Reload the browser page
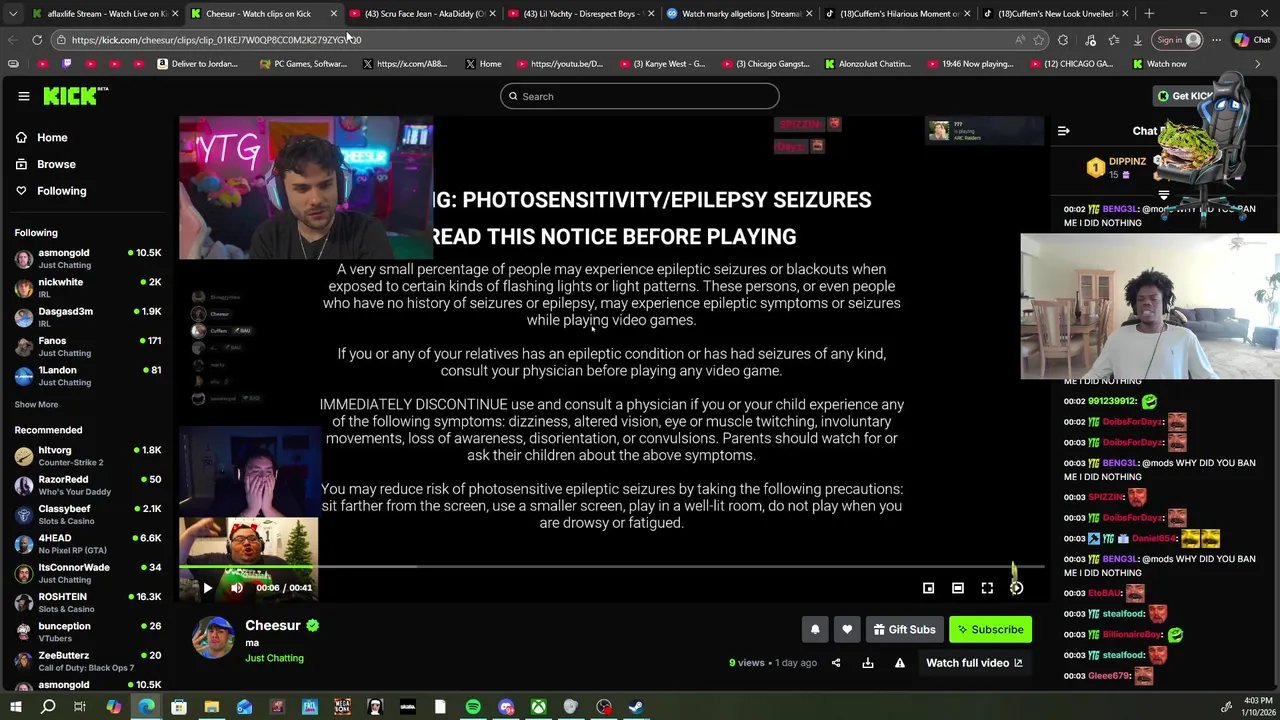The height and width of the screenshot is (720, 1280). (x=37, y=40)
